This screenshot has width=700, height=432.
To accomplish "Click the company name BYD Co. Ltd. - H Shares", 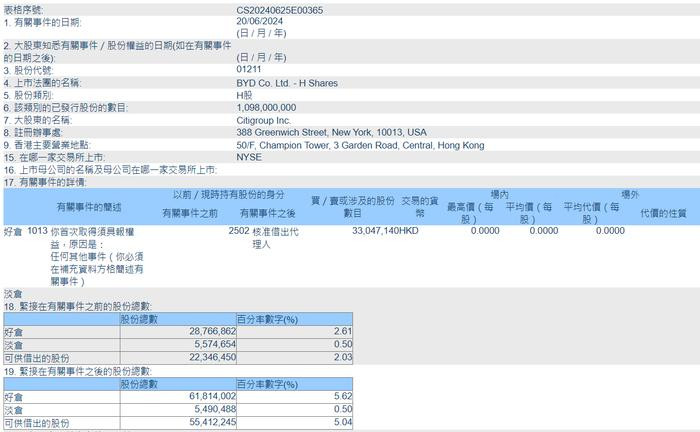I will pos(287,83).
